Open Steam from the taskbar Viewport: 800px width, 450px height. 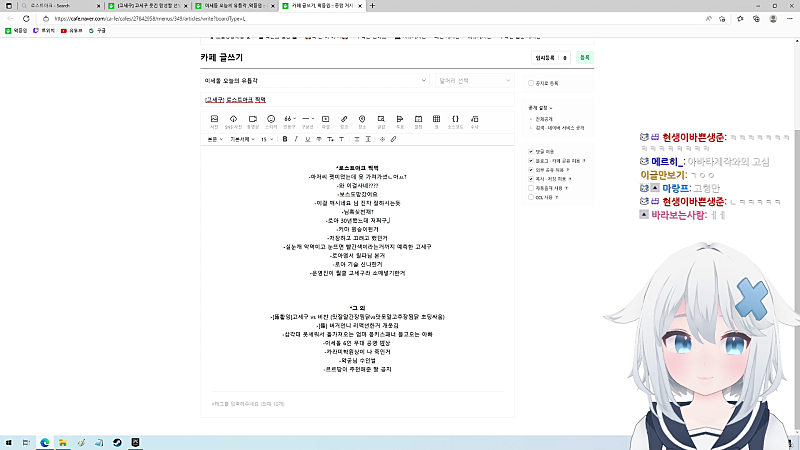pos(117,442)
